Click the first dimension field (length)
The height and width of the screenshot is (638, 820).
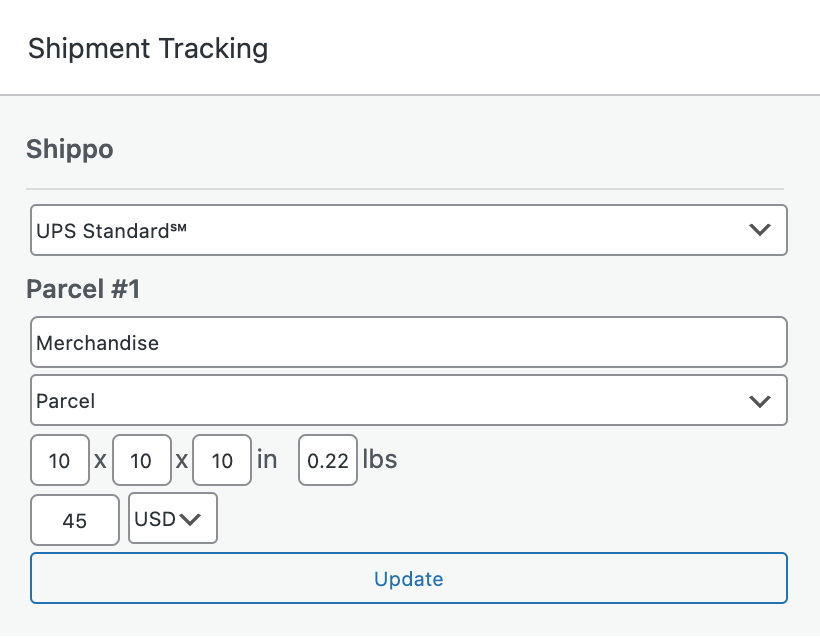pyautogui.click(x=60, y=460)
